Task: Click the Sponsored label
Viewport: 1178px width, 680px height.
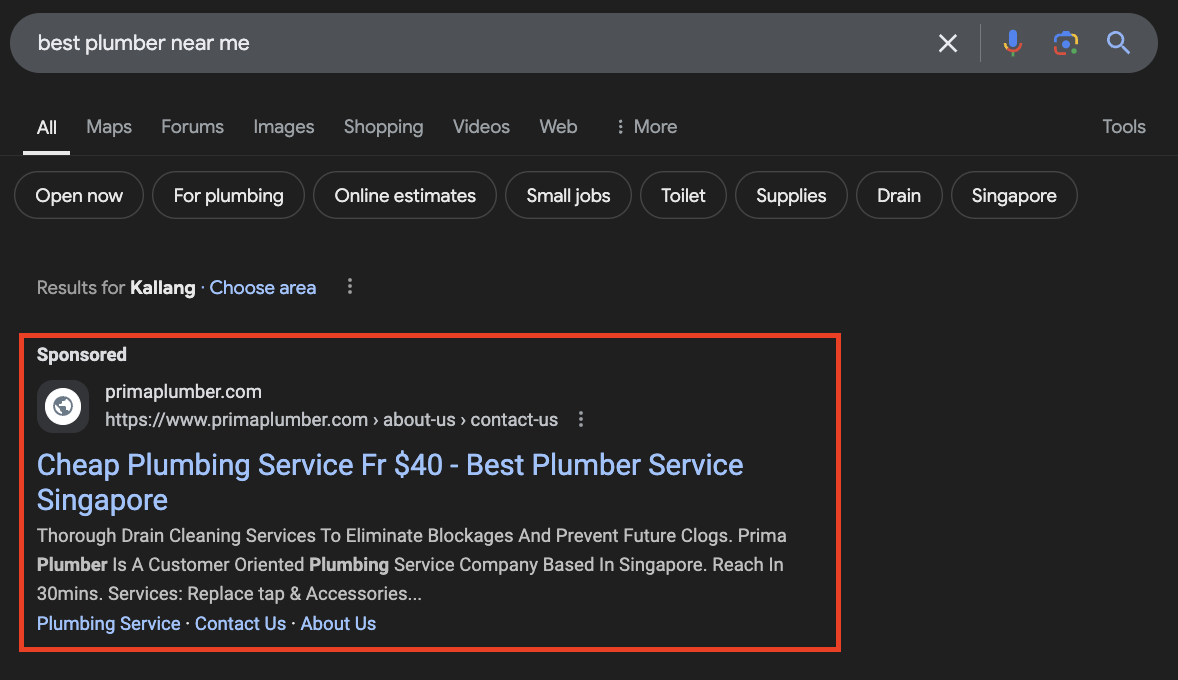Action: click(x=82, y=355)
